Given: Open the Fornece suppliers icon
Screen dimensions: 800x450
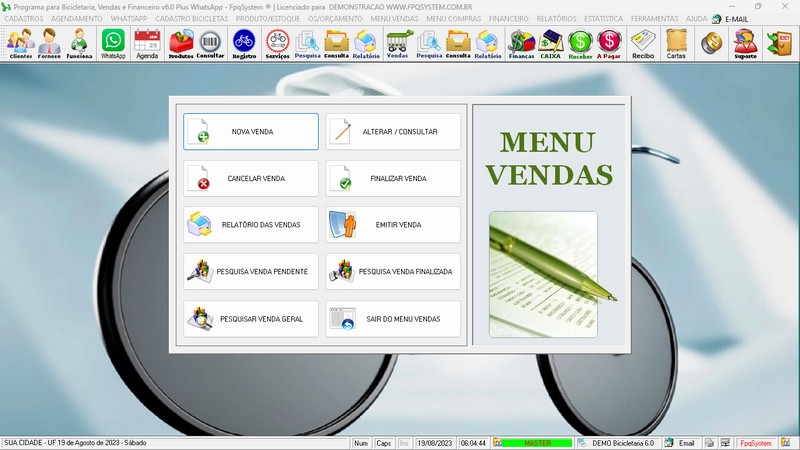Looking at the screenshot, I should (49, 44).
